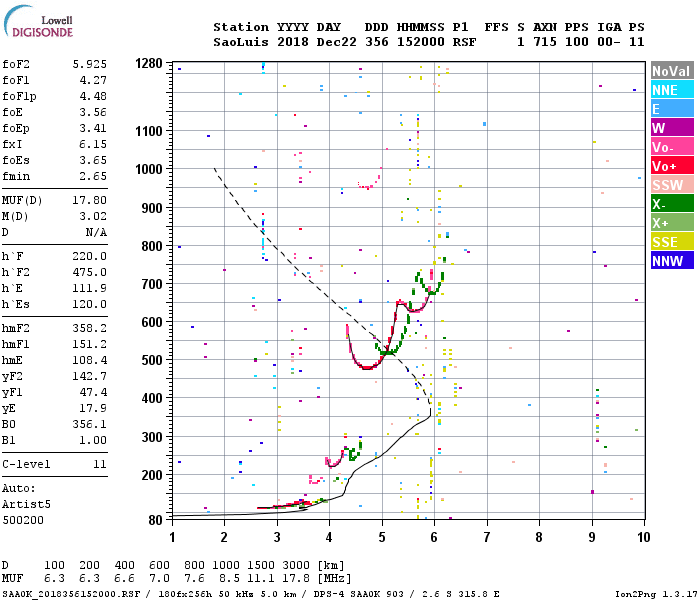Click the Dec22 date in header
700x600 pixels.
coord(337,42)
